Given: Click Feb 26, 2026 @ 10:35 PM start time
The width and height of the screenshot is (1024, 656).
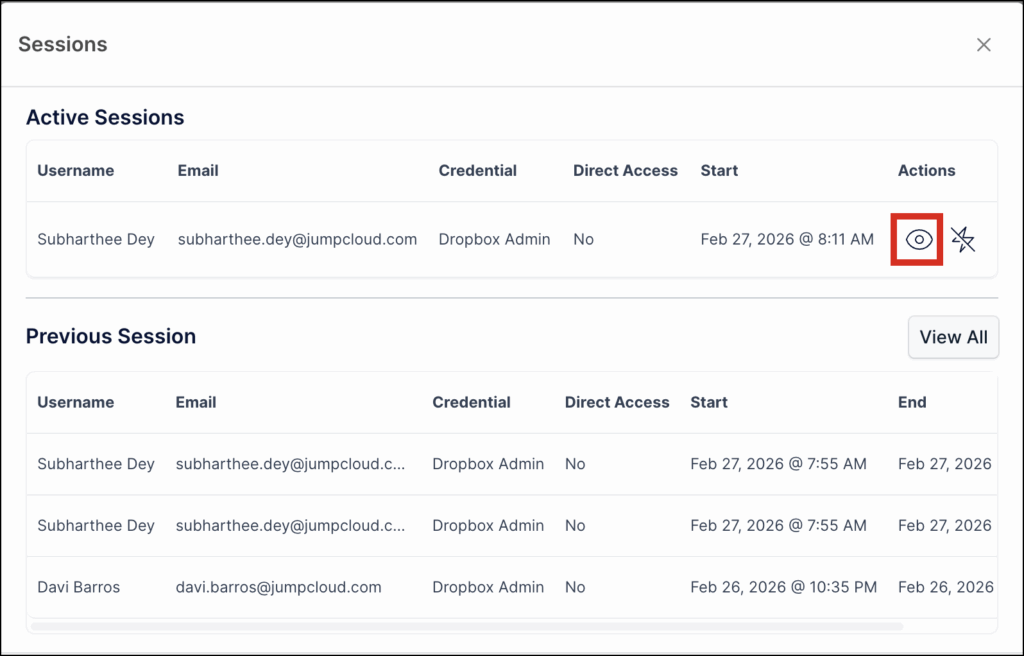Looking at the screenshot, I should [x=783, y=587].
